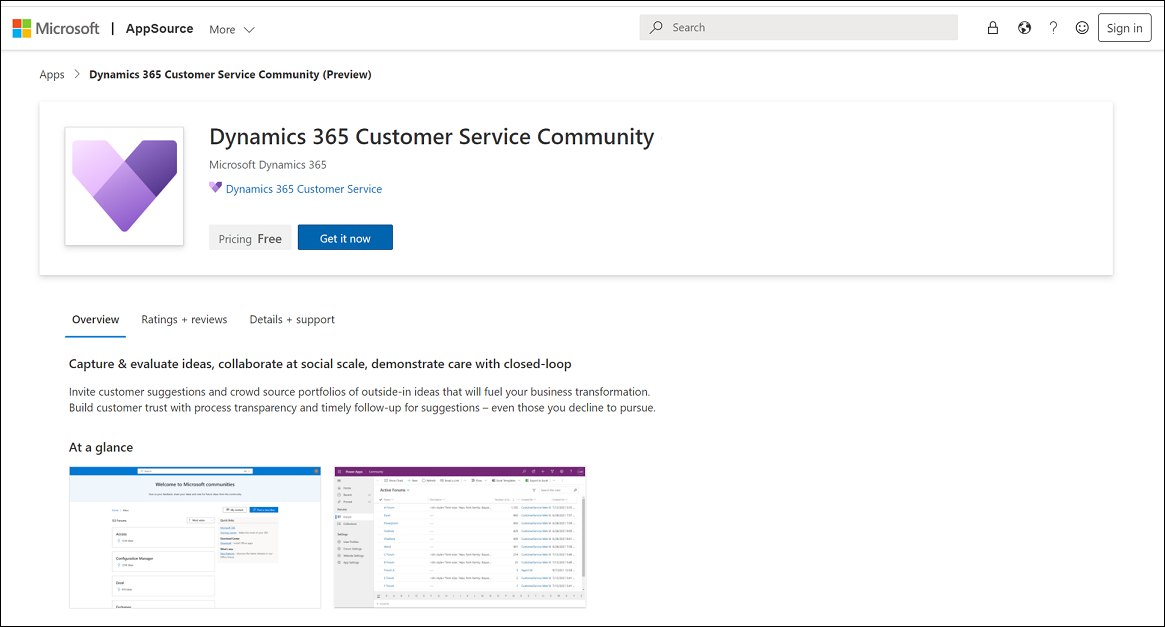Click the purple heart Dynamics 365 icon
The height and width of the screenshot is (627, 1165).
[x=214, y=188]
